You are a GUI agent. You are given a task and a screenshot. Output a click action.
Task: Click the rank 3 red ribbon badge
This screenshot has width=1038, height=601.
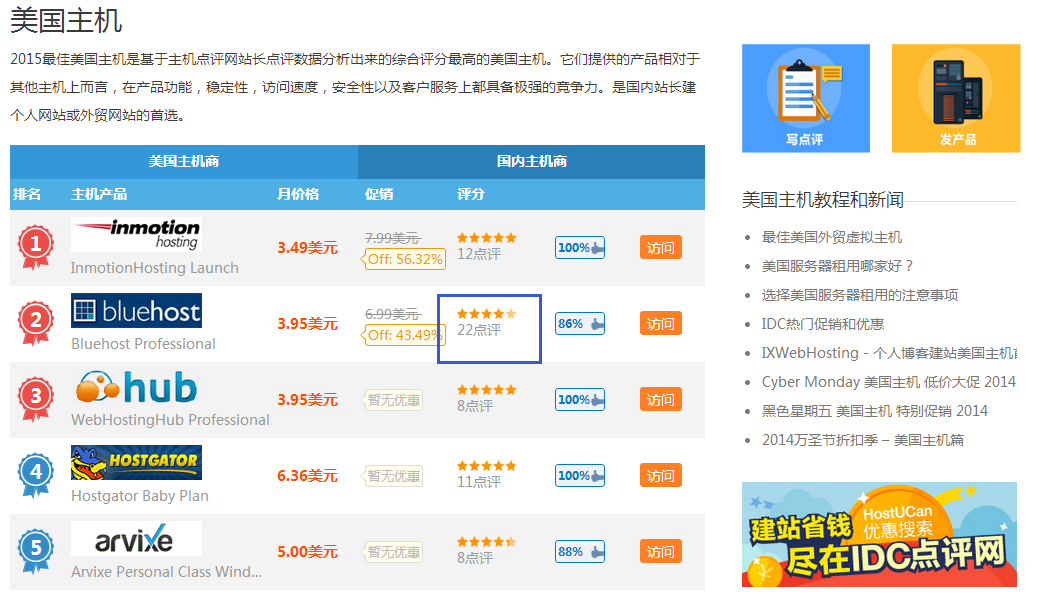tap(36, 399)
